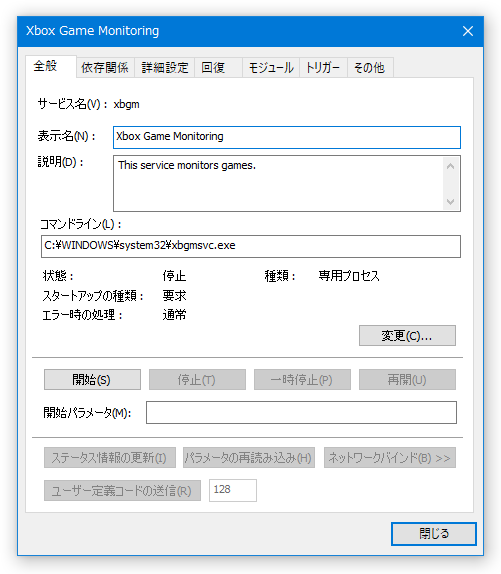Click the コマンドライン path field

(251, 246)
